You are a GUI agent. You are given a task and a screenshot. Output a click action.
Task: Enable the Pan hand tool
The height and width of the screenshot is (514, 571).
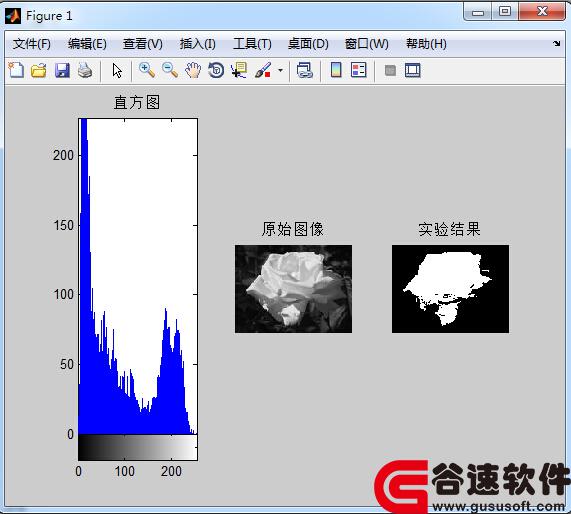(193, 70)
